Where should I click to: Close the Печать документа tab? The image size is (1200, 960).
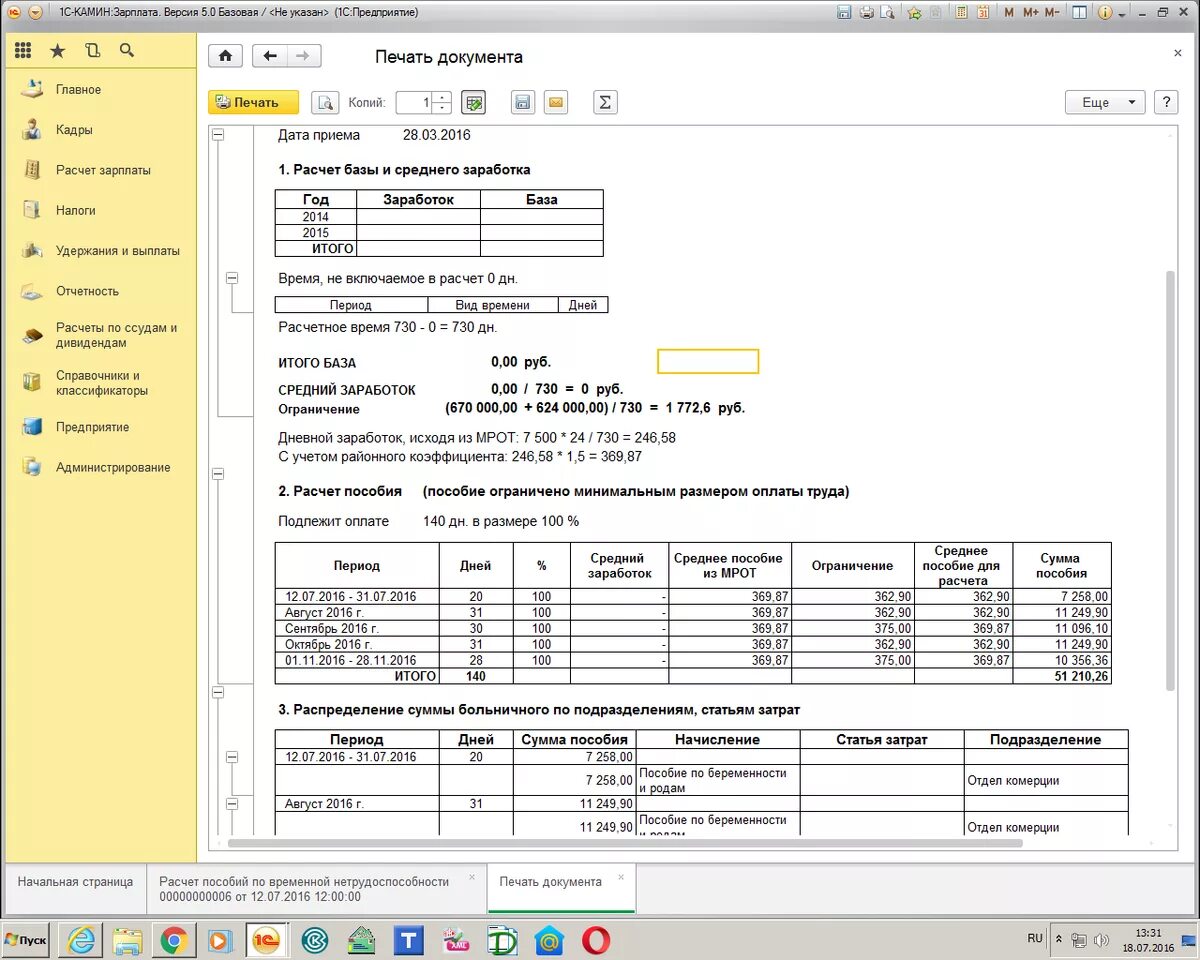(621, 877)
